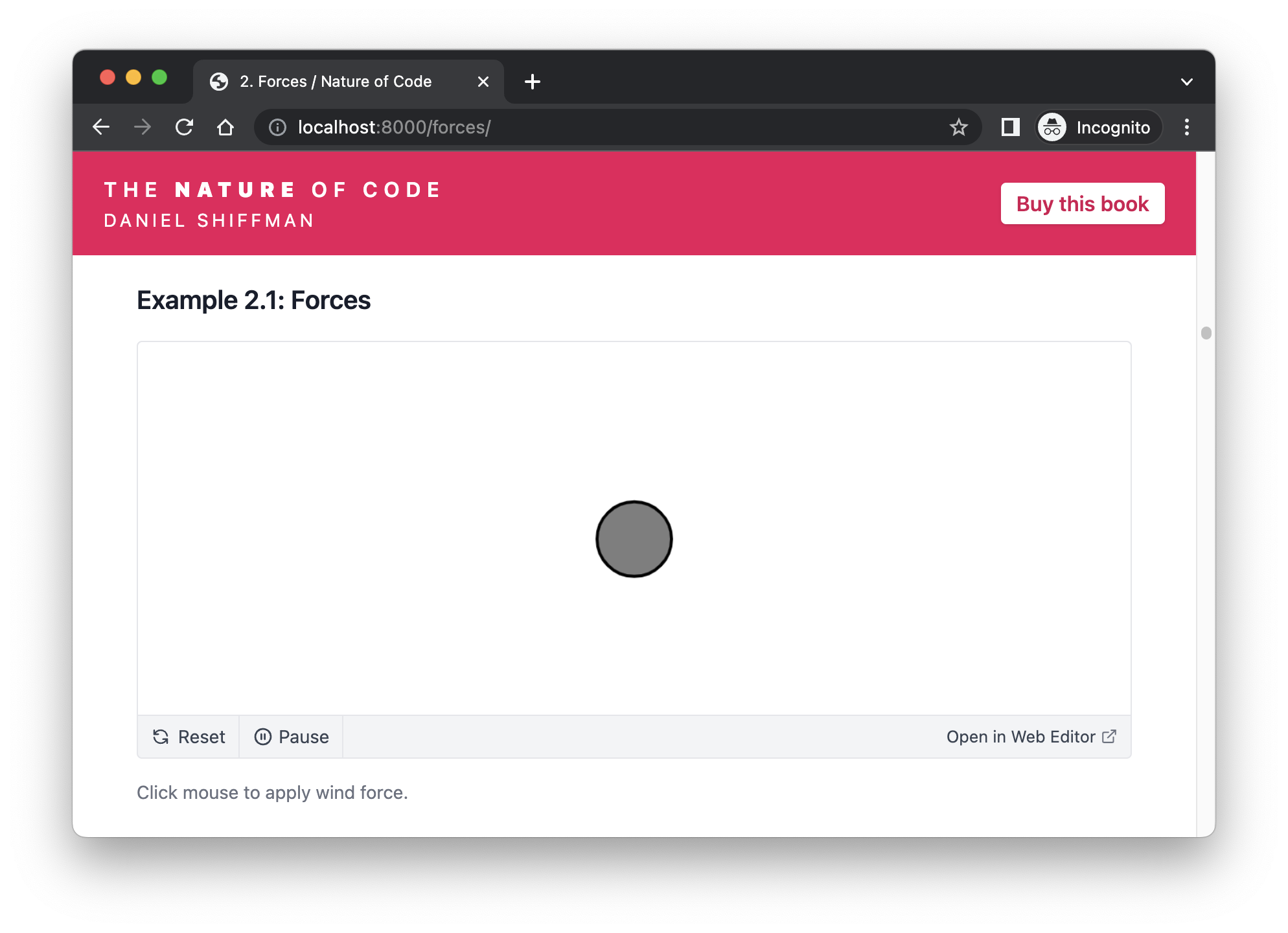This screenshot has width=1288, height=933.
Task: Click the Buy this book button
Action: click(x=1082, y=203)
